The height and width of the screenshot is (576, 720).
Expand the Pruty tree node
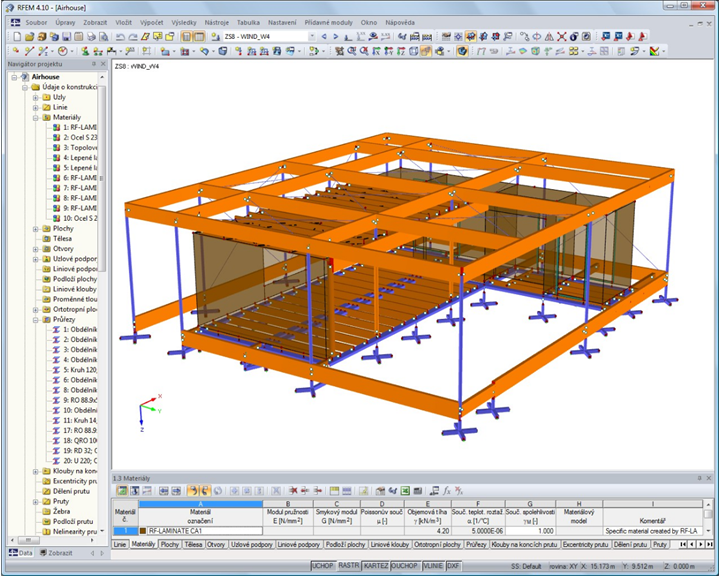(36, 502)
